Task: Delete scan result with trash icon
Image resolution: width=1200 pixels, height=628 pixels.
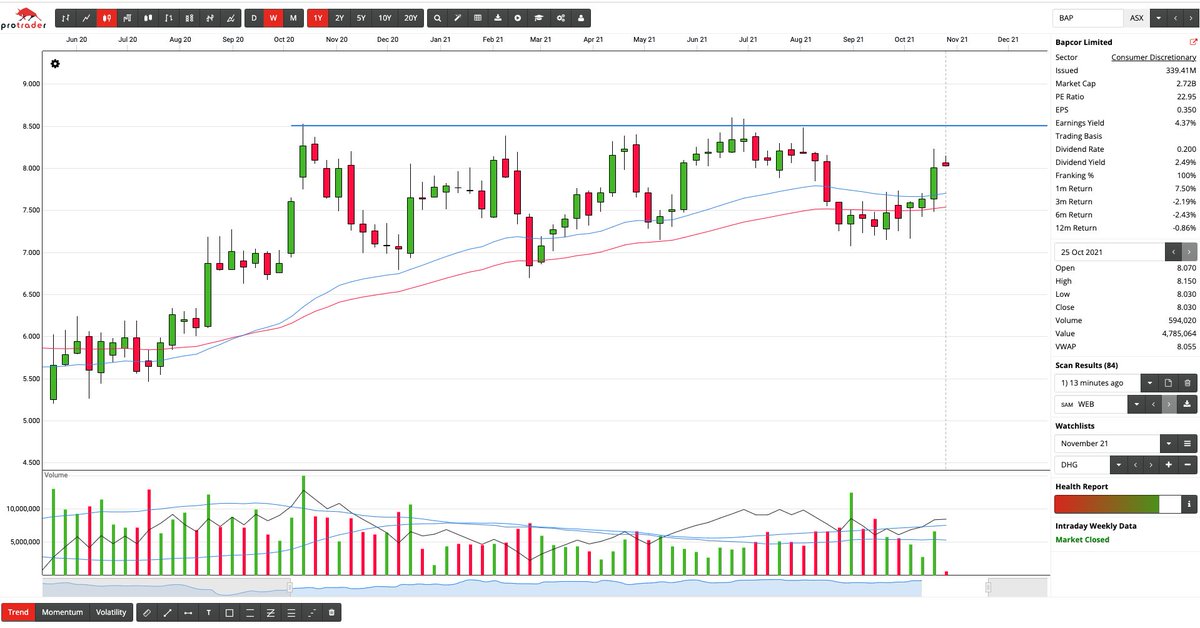Action: click(1187, 383)
